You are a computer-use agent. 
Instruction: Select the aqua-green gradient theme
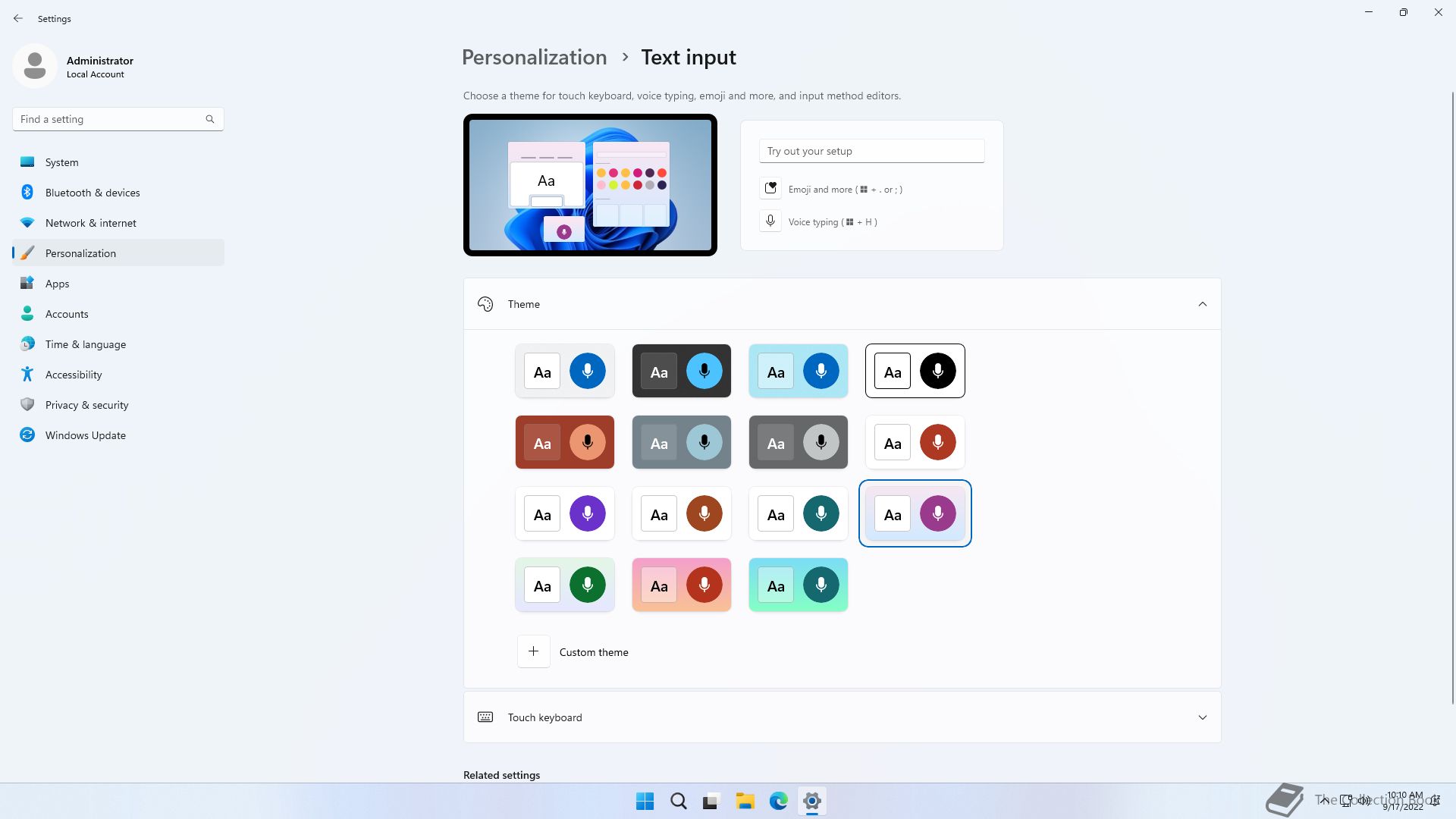point(799,585)
